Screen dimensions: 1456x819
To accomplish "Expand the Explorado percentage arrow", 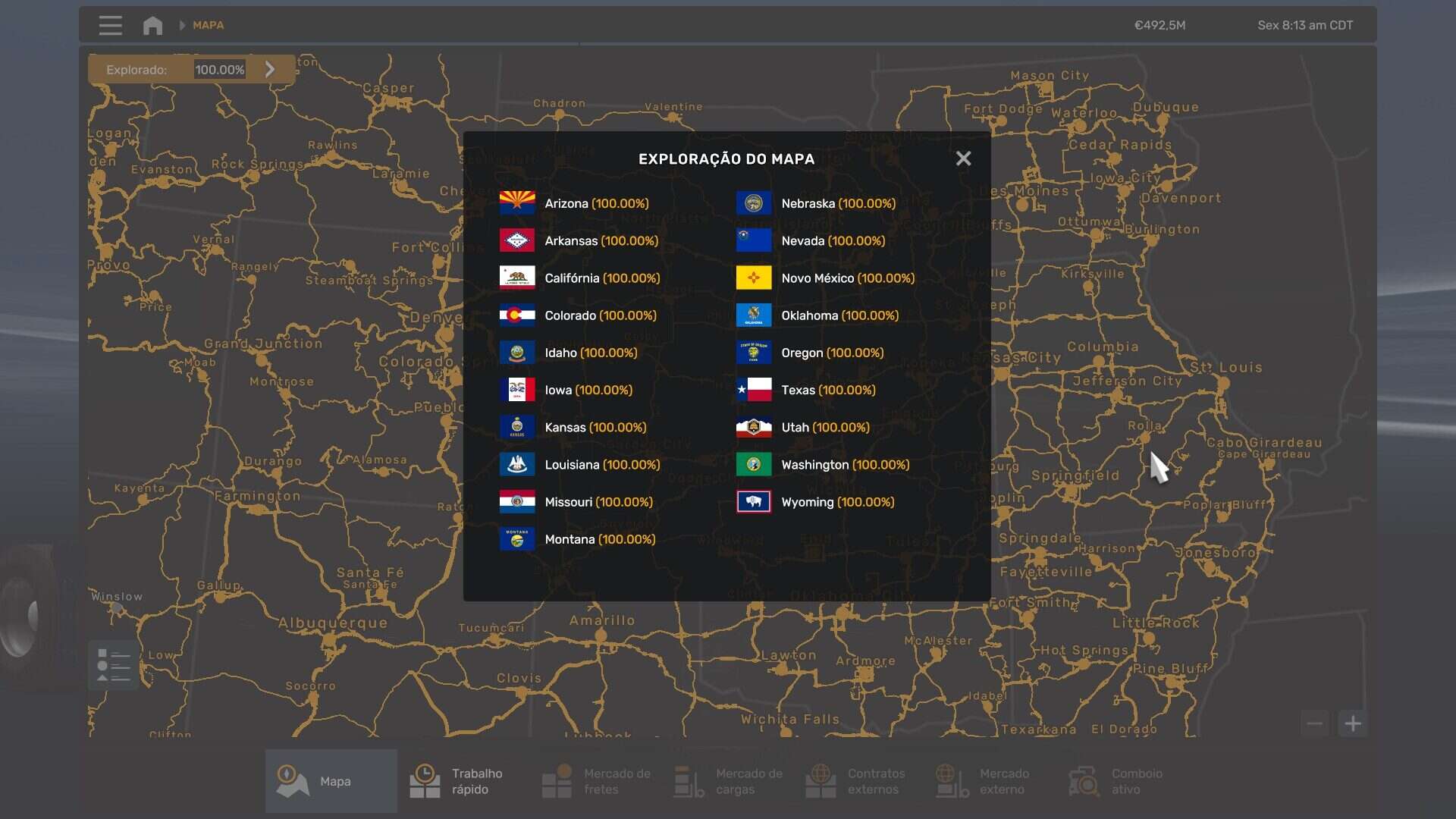I will 270,69.
